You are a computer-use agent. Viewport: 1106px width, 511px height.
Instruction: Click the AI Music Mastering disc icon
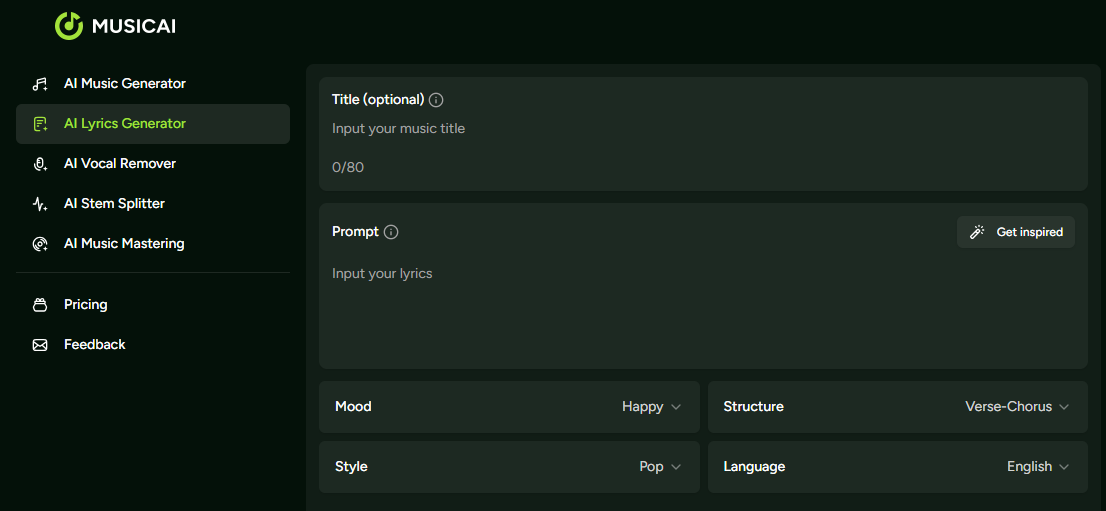tap(40, 244)
